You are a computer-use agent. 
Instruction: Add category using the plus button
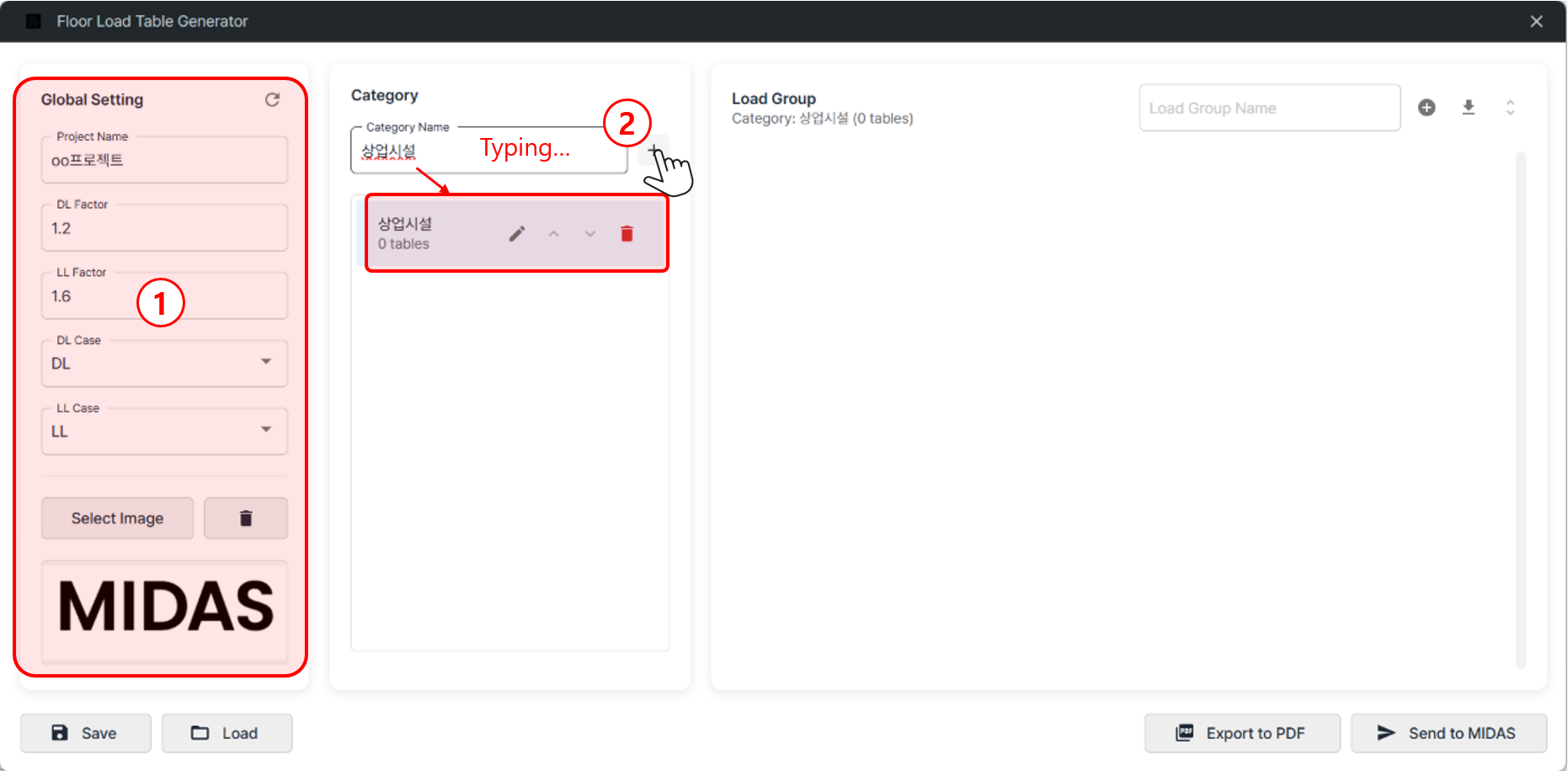pos(653,151)
